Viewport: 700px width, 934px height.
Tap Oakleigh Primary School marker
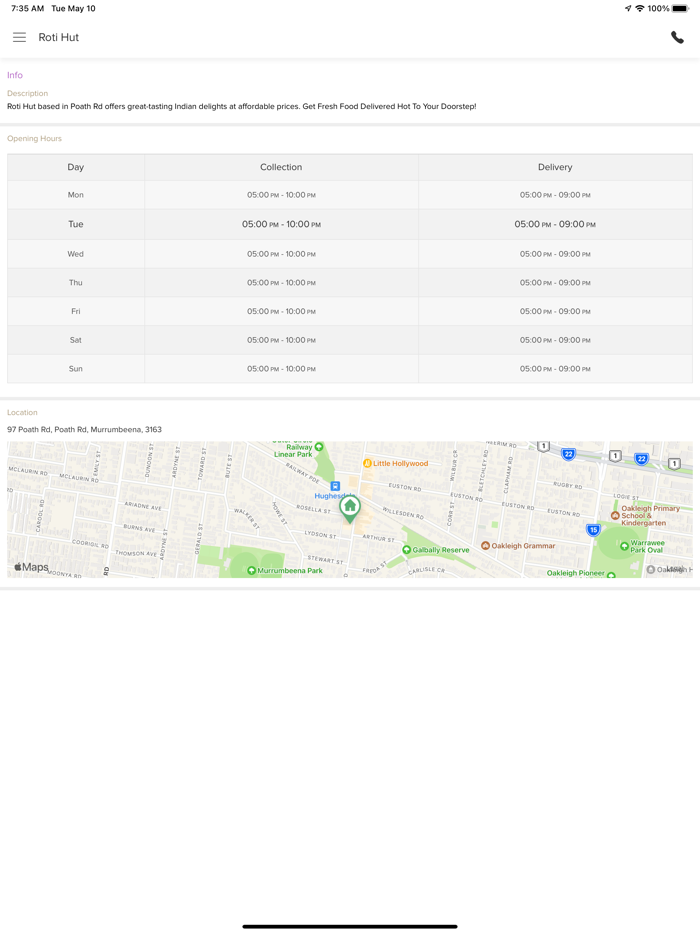click(x=615, y=515)
